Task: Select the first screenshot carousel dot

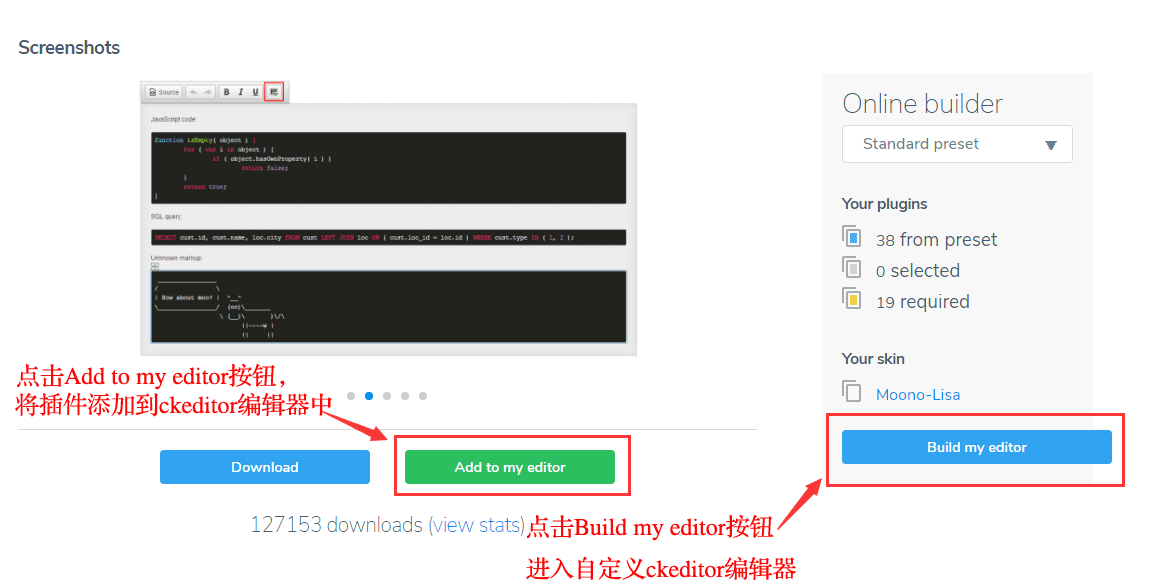Action: tap(351, 396)
